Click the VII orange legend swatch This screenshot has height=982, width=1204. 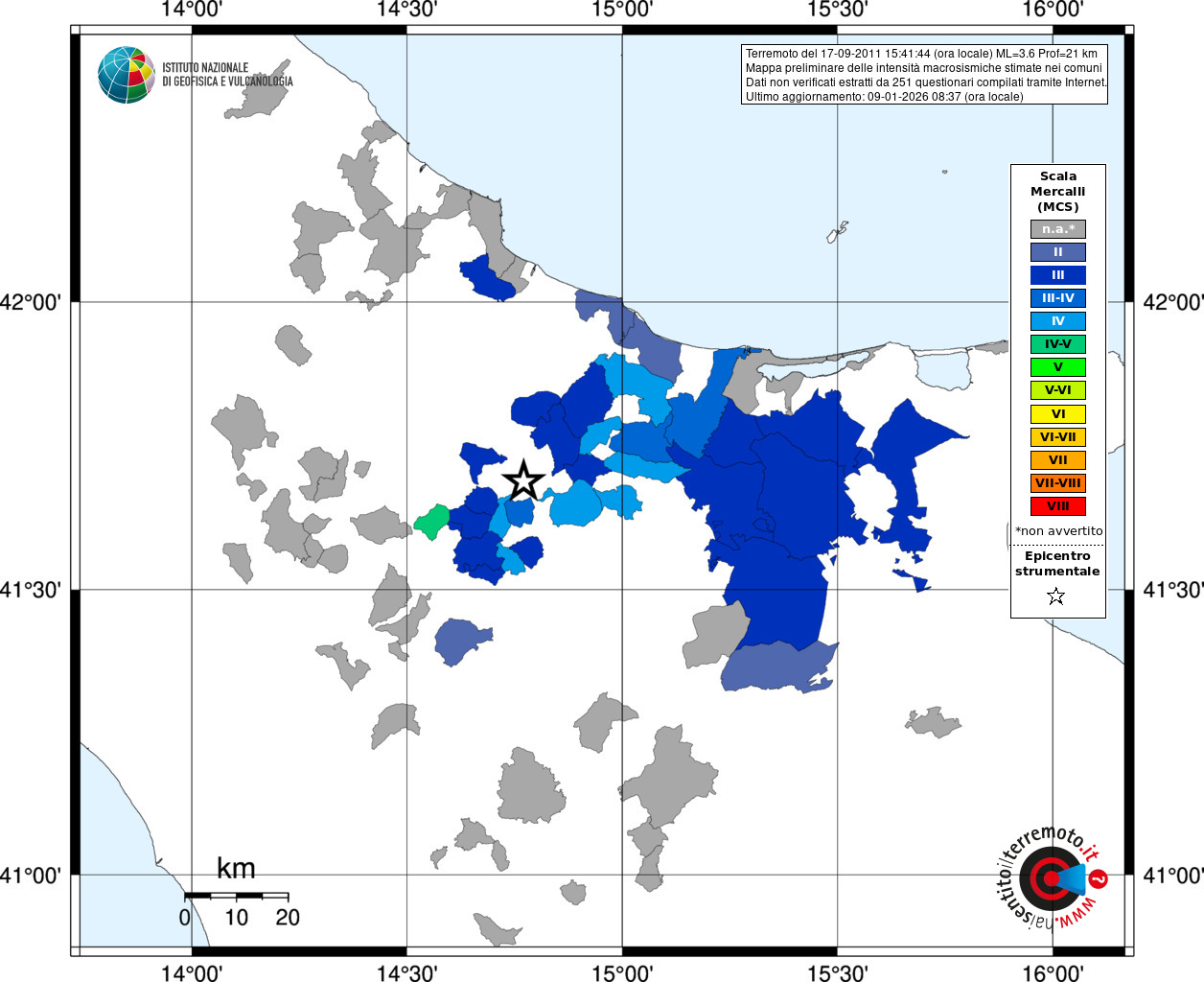point(1058,460)
